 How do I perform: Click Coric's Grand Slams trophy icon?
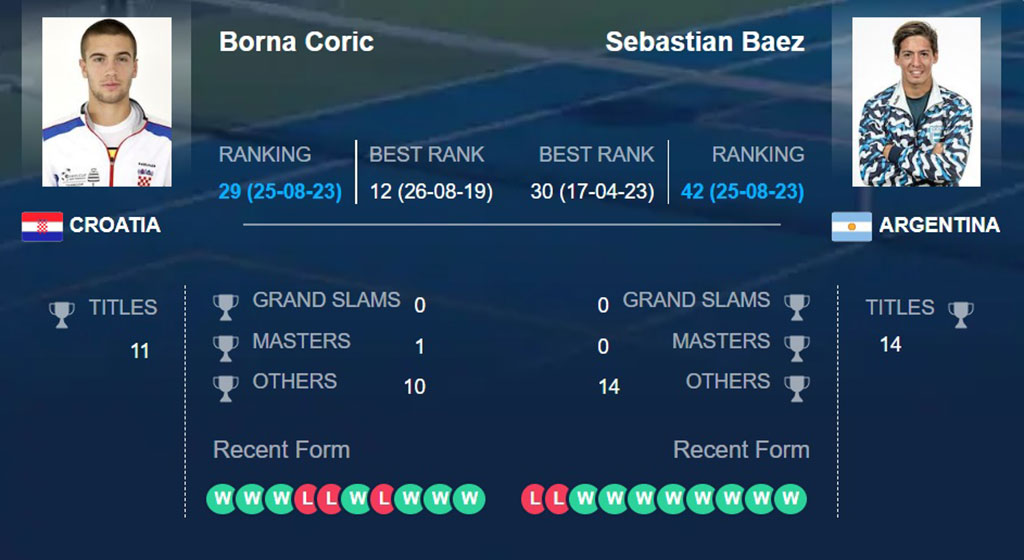[225, 307]
